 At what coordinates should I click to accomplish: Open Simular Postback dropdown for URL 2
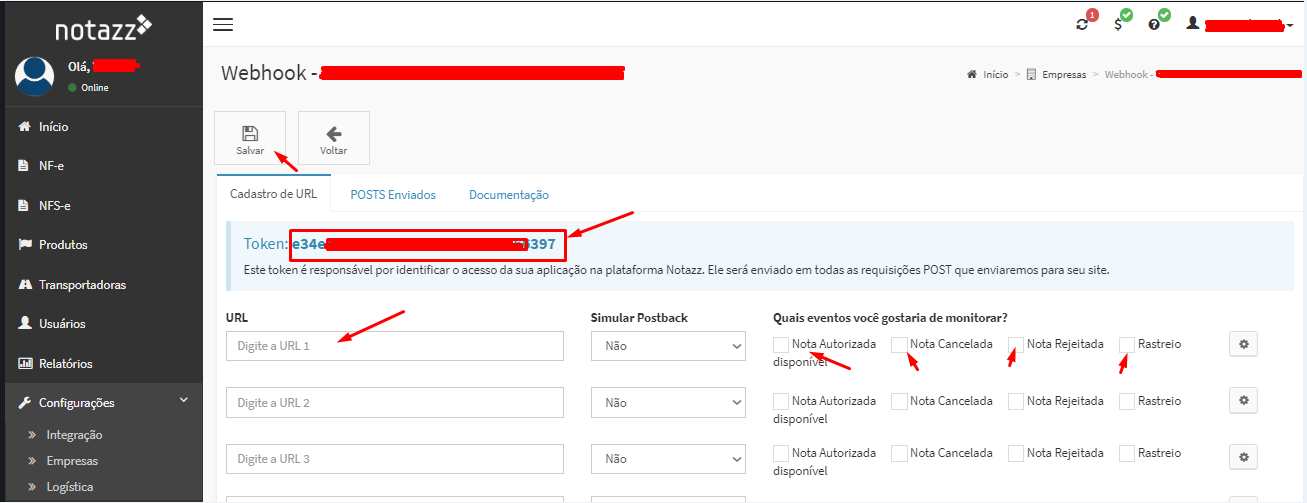(x=668, y=403)
